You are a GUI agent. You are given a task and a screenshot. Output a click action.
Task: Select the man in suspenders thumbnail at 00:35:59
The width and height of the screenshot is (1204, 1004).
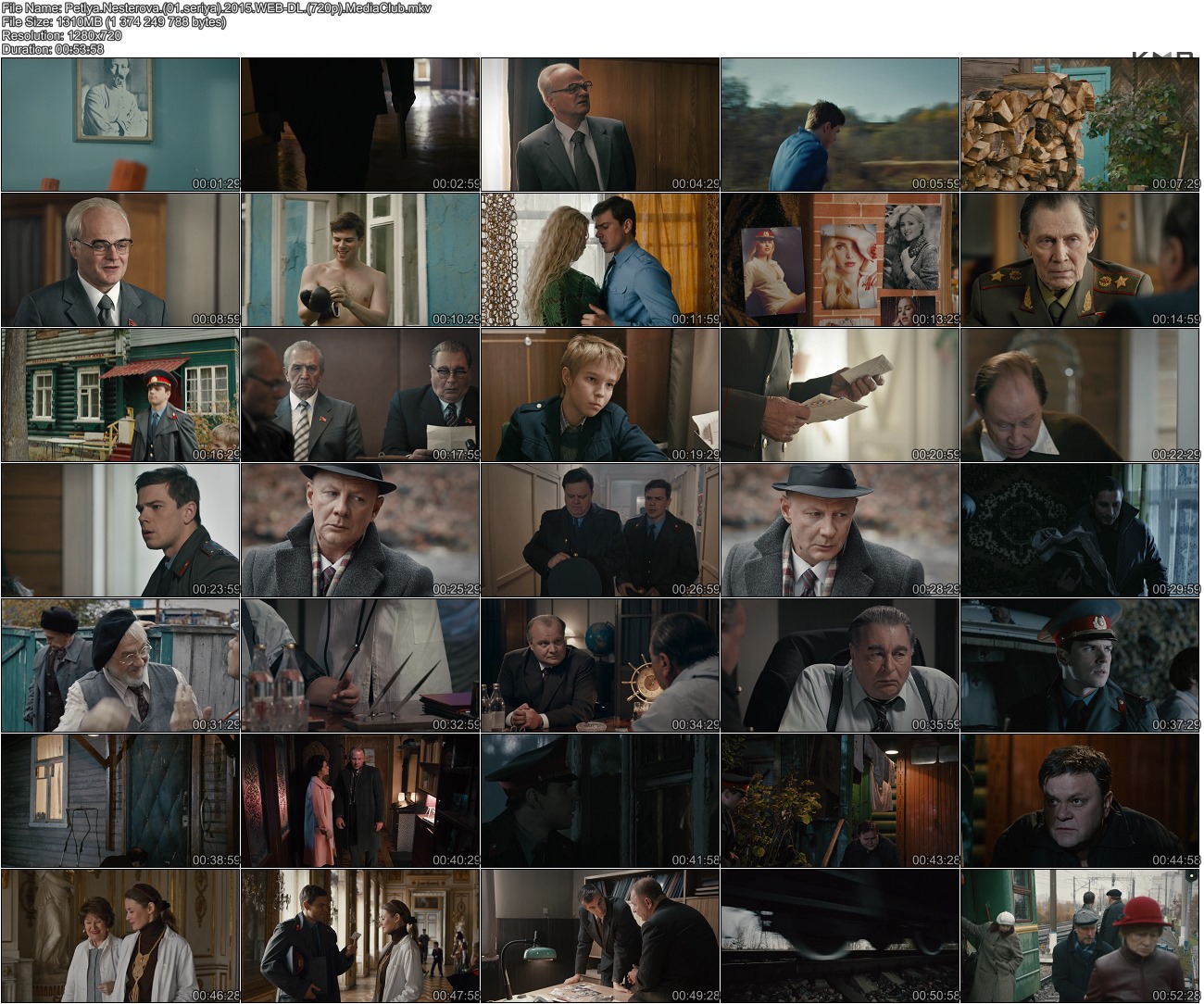pos(840,666)
